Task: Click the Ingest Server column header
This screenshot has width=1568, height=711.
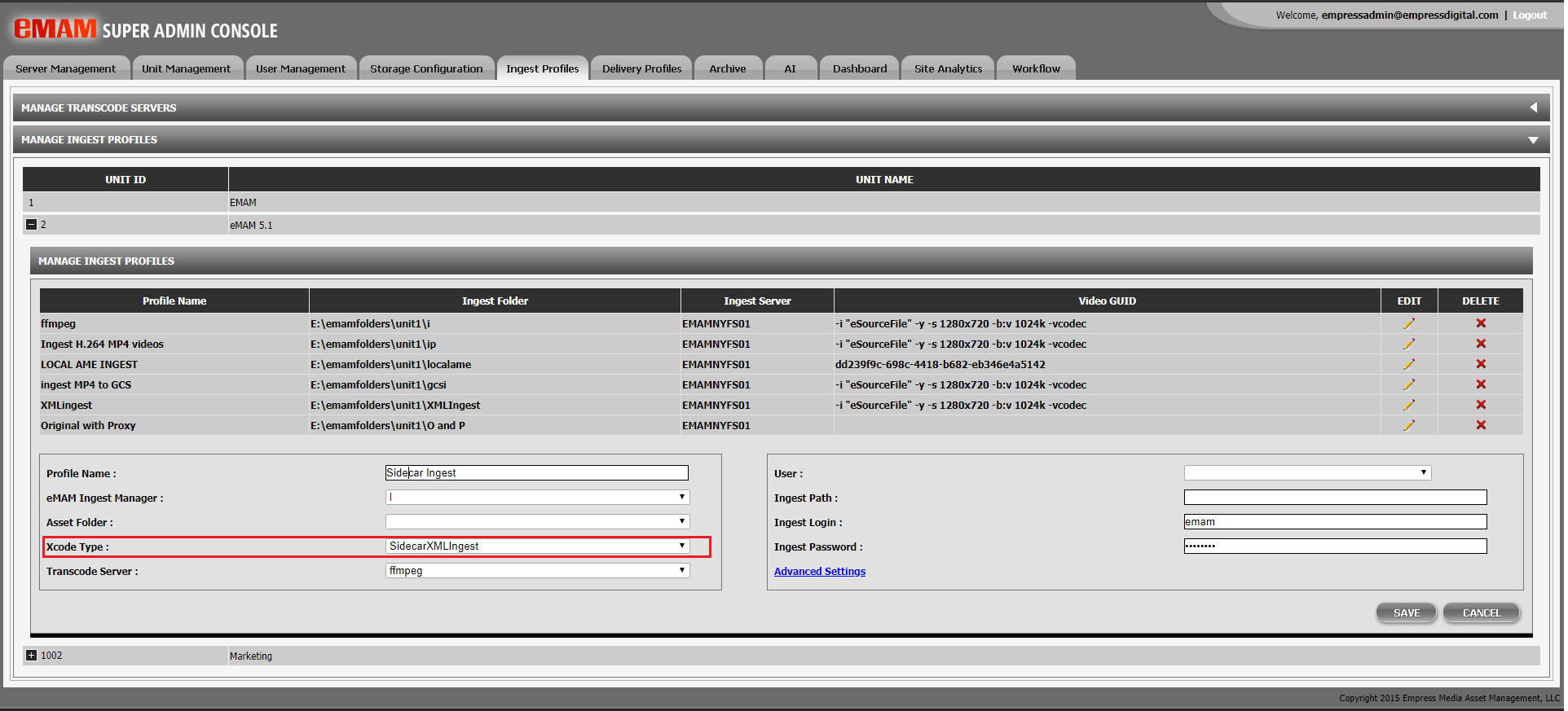Action: pyautogui.click(x=758, y=301)
